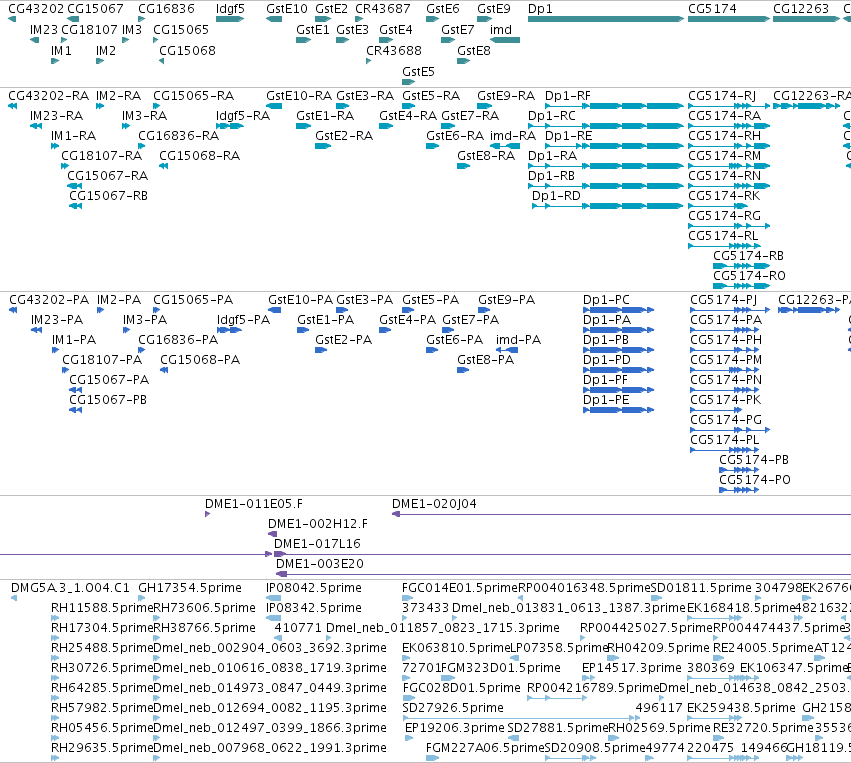Click the IM2 gene label
The height and width of the screenshot is (763, 851).
[106, 50]
